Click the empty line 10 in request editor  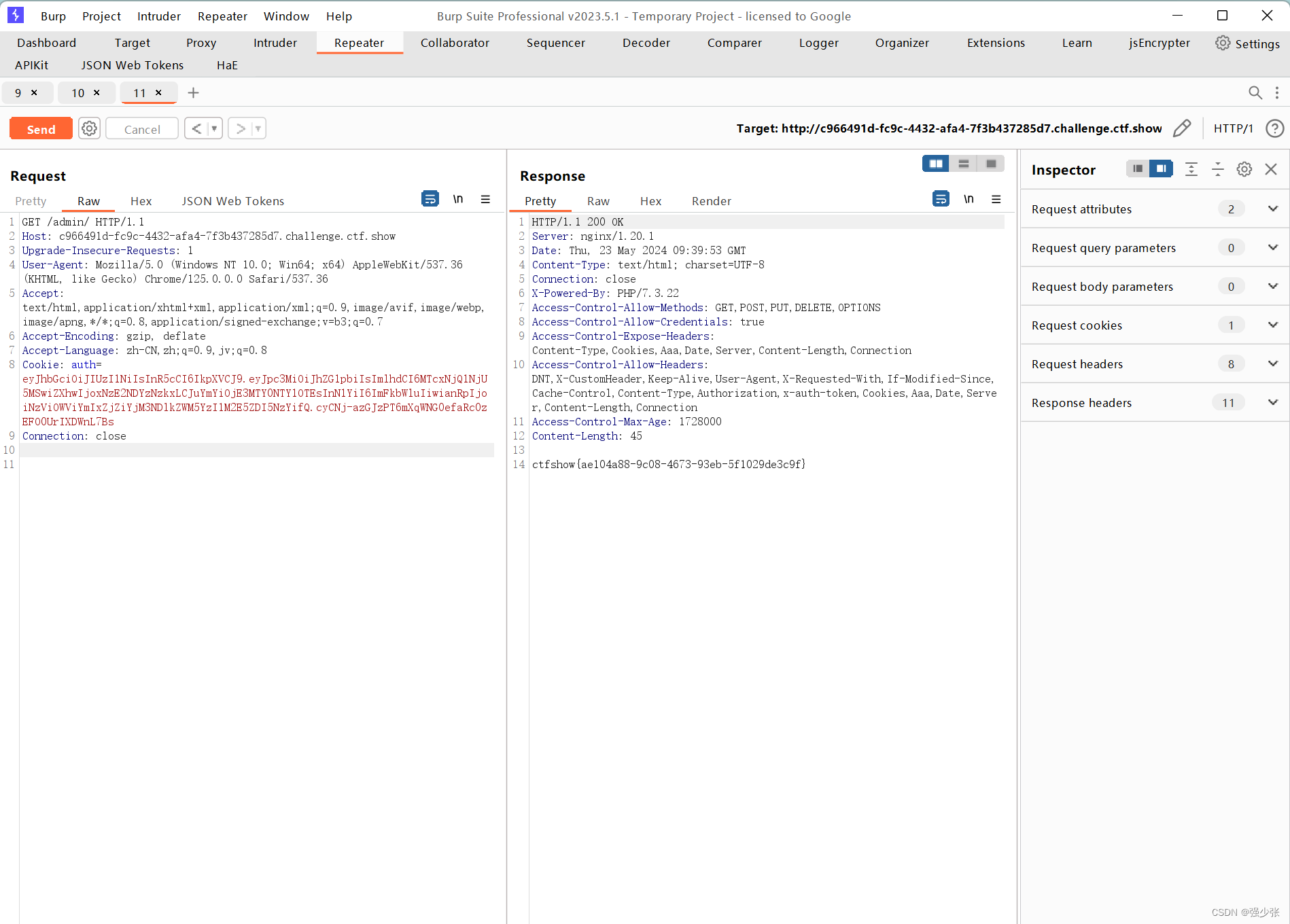pyautogui.click(x=257, y=450)
